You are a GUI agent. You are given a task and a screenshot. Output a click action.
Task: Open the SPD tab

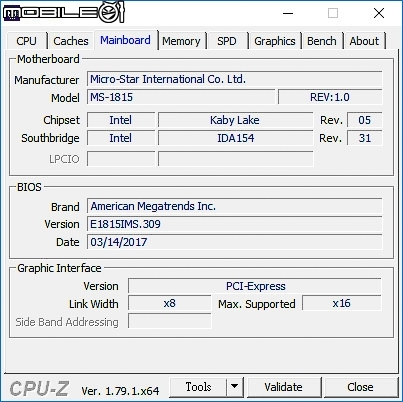pyautogui.click(x=227, y=41)
